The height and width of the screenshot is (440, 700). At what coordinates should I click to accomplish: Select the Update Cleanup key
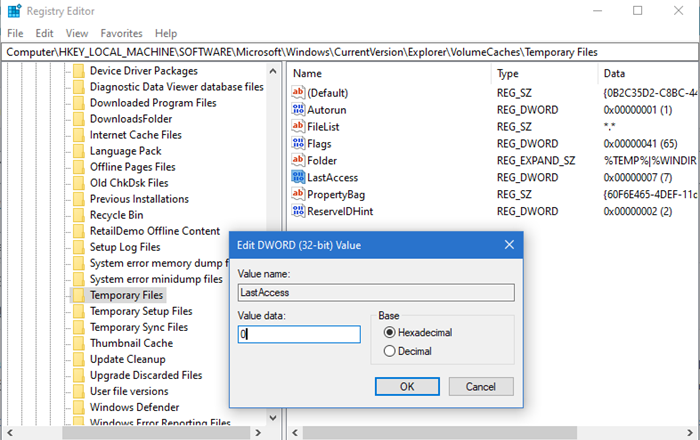(x=128, y=360)
